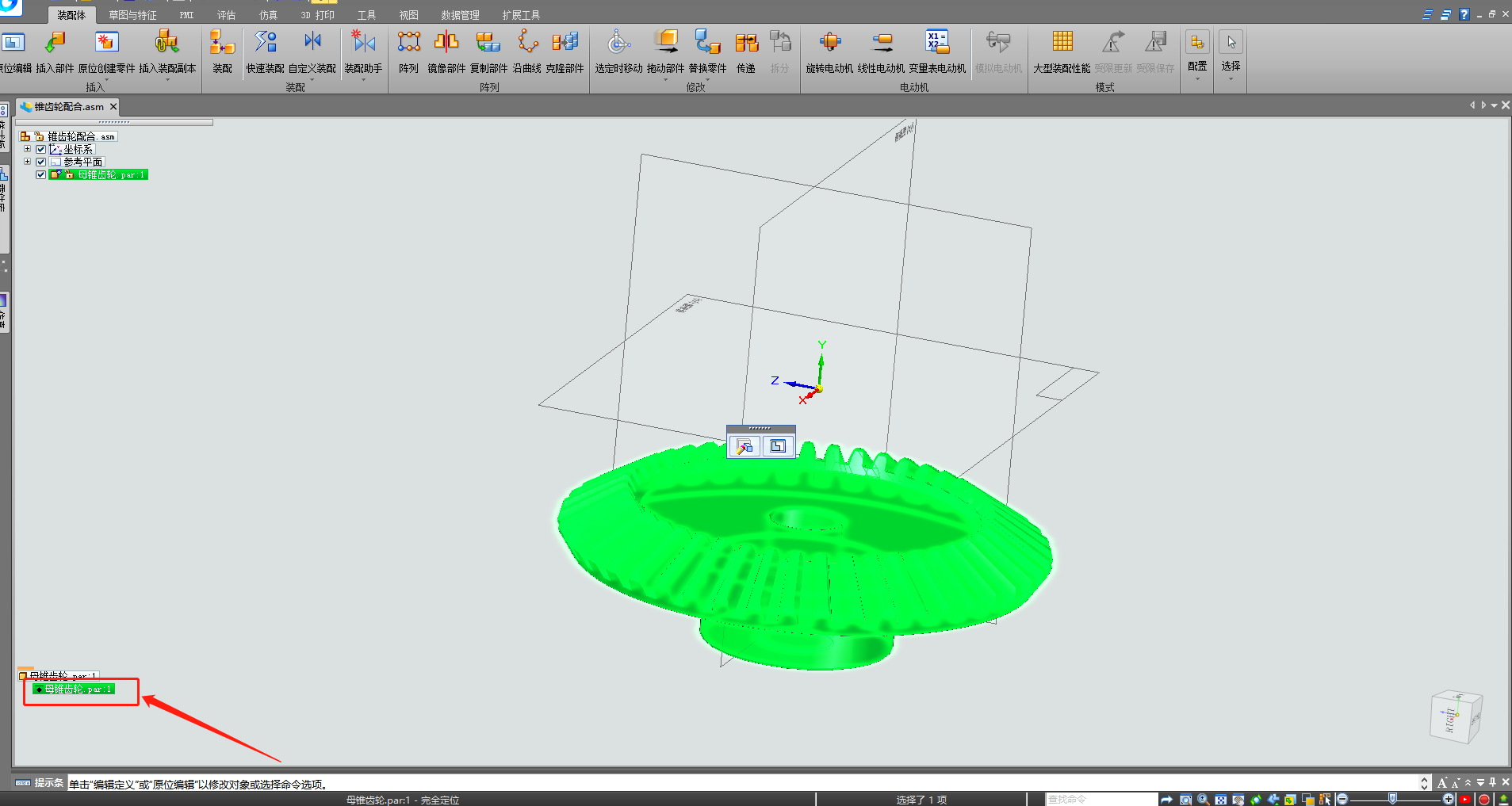
Task: Switch to 仿真 ribbon tab
Action: click(x=268, y=15)
